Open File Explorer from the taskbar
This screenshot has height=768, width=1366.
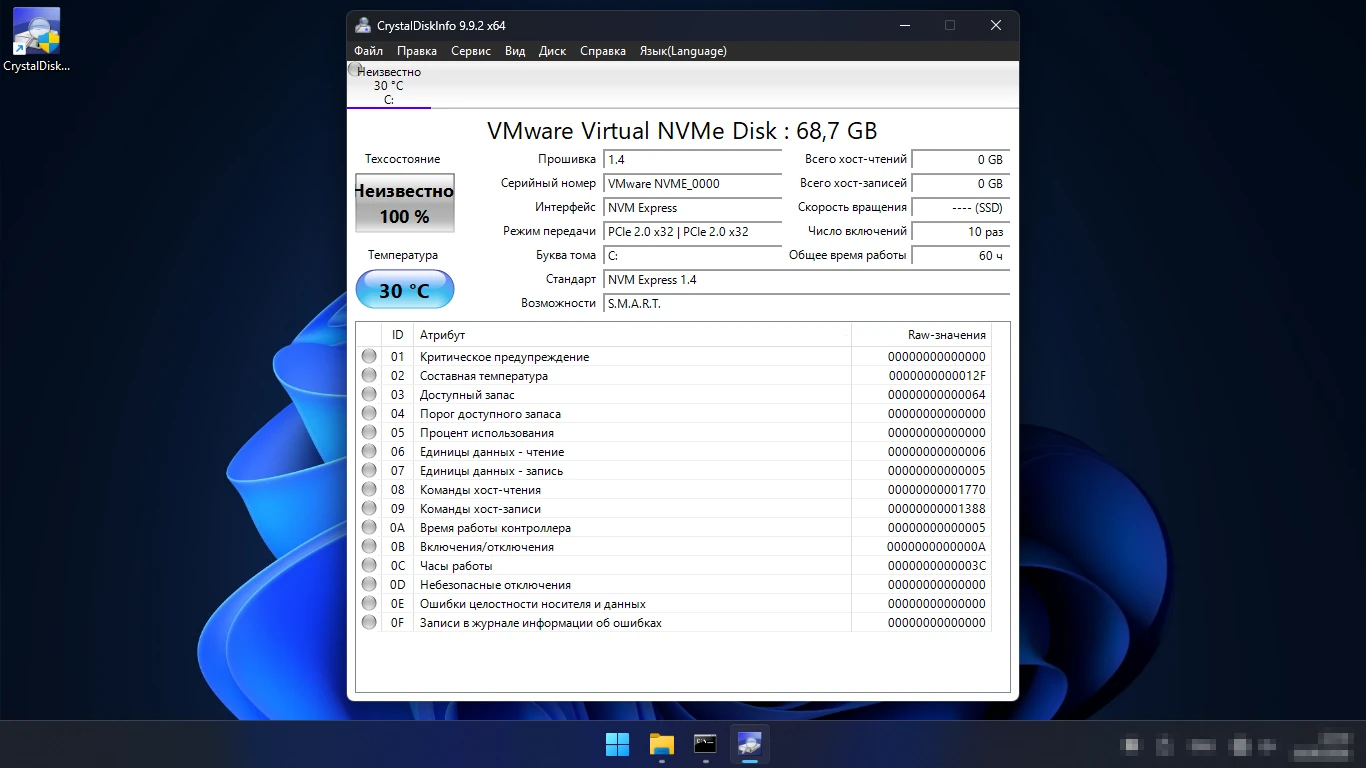661,745
